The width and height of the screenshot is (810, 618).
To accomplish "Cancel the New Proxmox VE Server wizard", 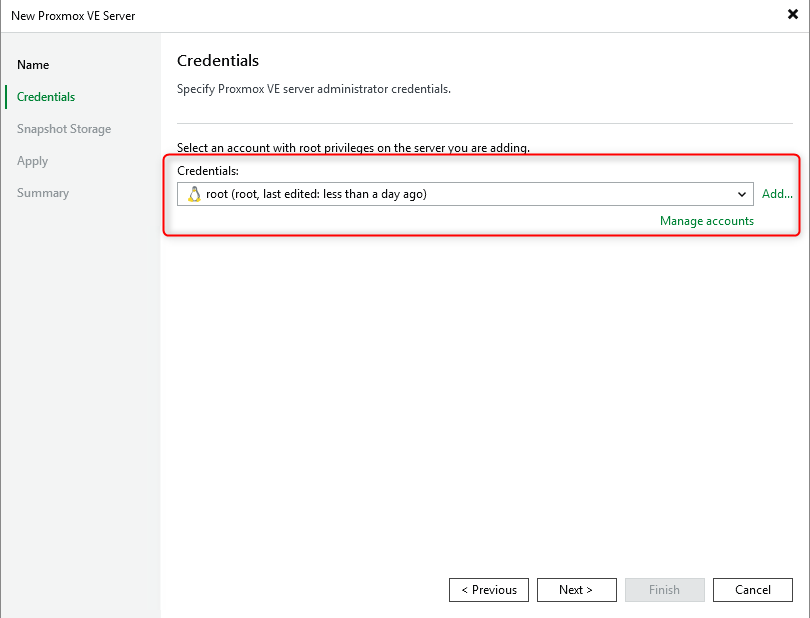I will tap(752, 589).
